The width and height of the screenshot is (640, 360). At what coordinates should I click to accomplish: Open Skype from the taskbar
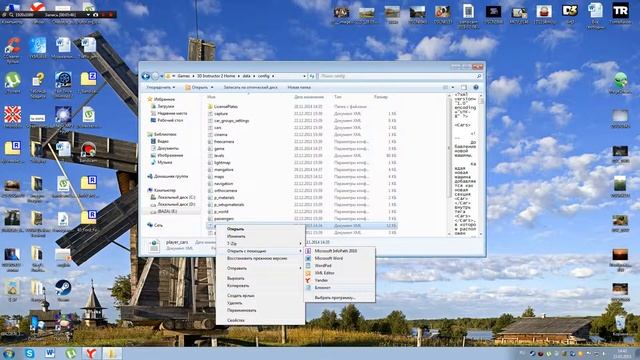[29, 353]
